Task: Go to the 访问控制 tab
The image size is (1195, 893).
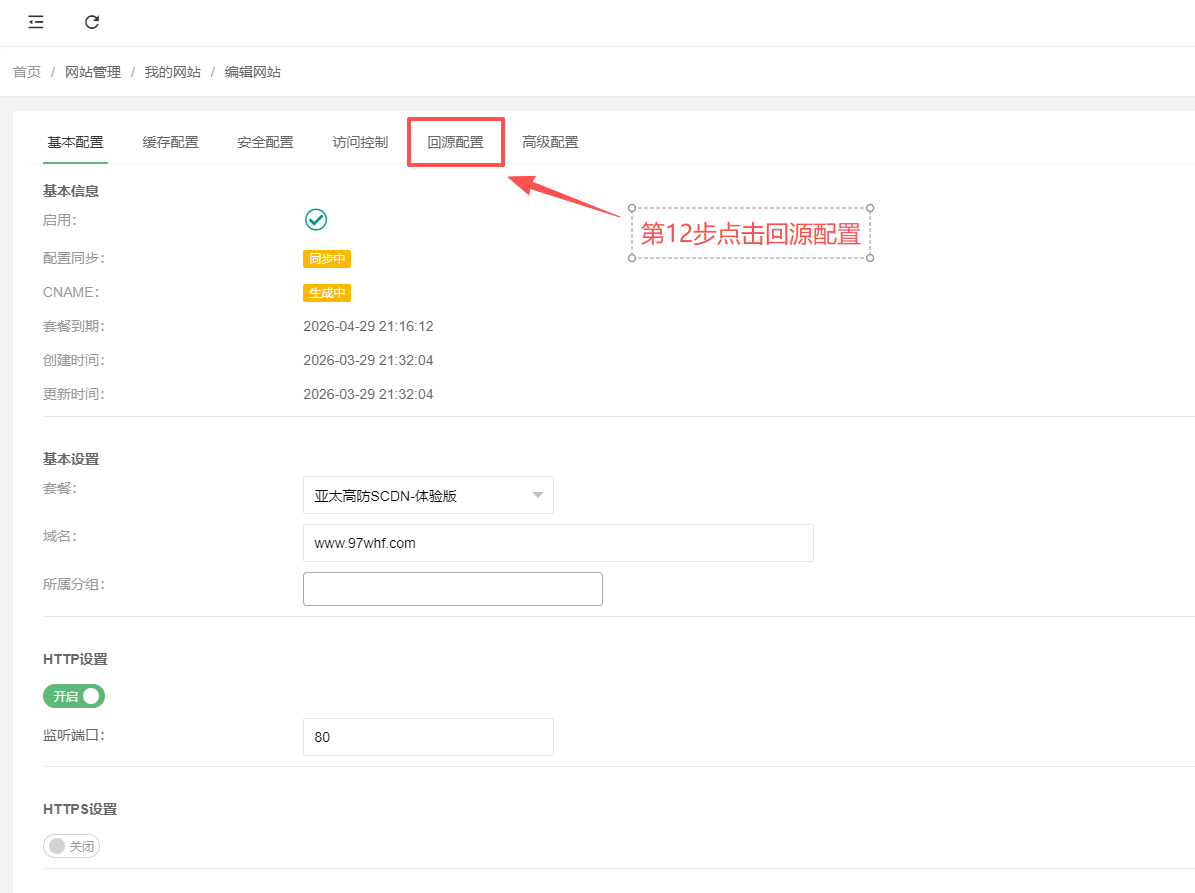Action: [x=360, y=142]
